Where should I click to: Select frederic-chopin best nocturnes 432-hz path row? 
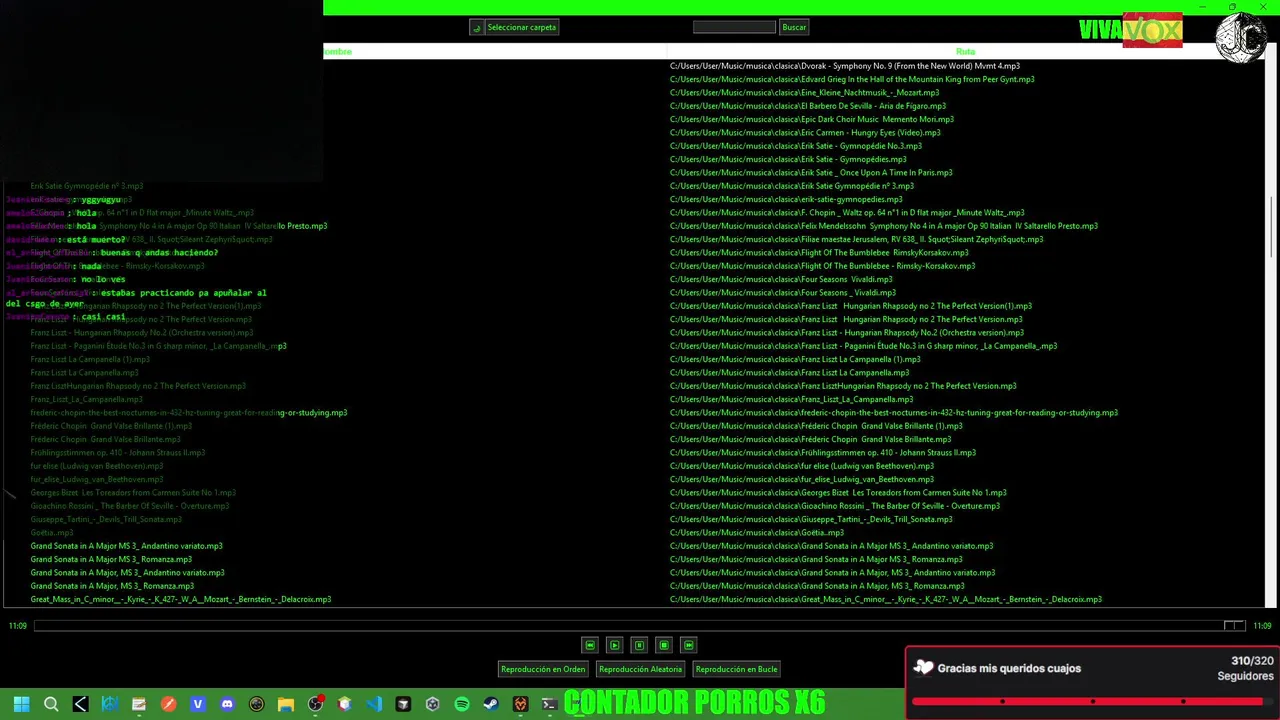894,412
